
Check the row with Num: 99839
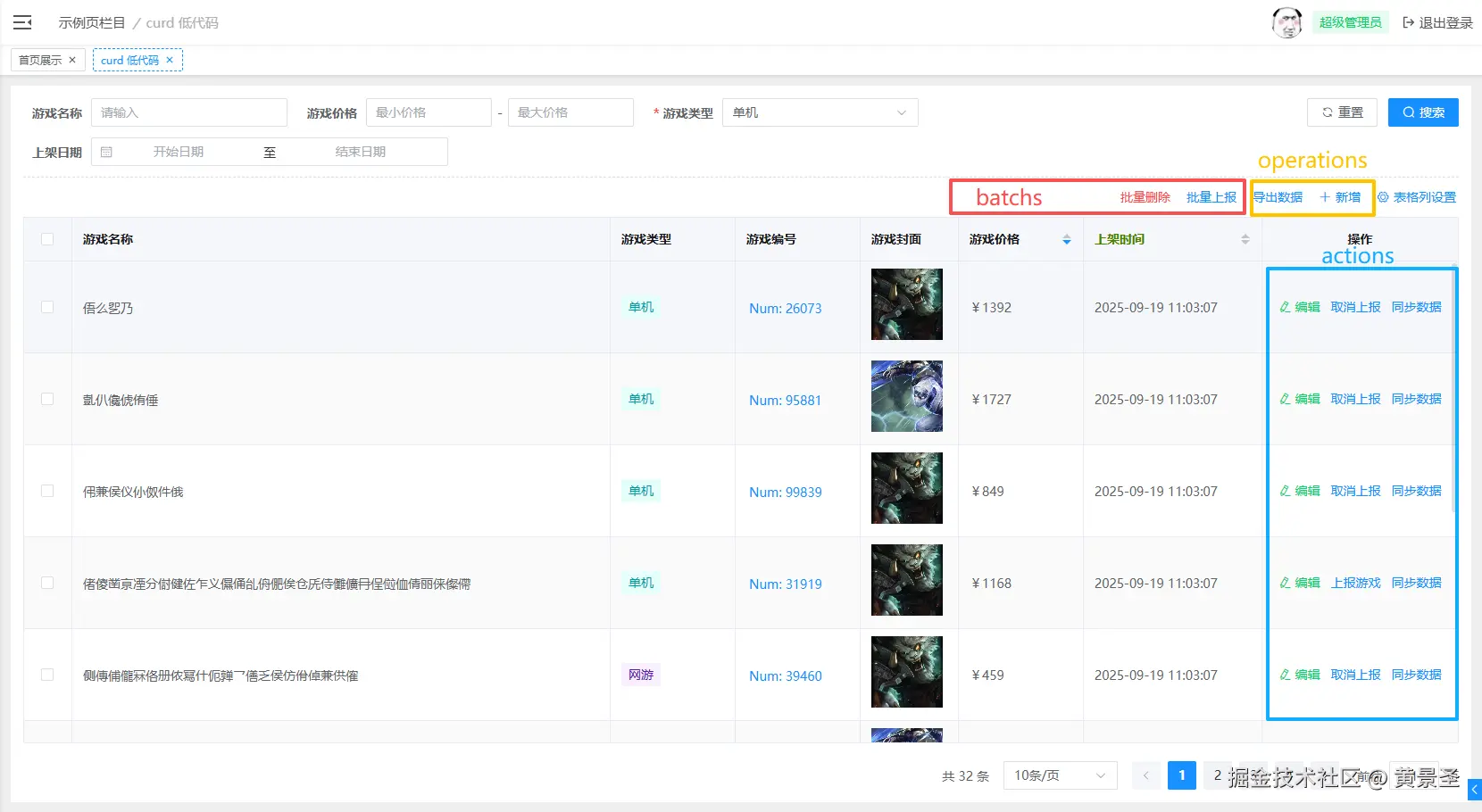point(47,491)
